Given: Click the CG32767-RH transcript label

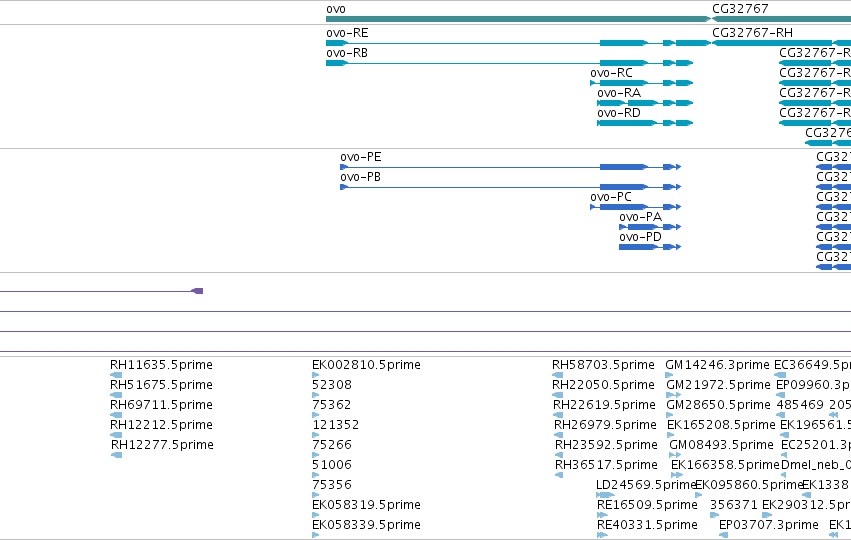Looking at the screenshot, I should pyautogui.click(x=752, y=33).
